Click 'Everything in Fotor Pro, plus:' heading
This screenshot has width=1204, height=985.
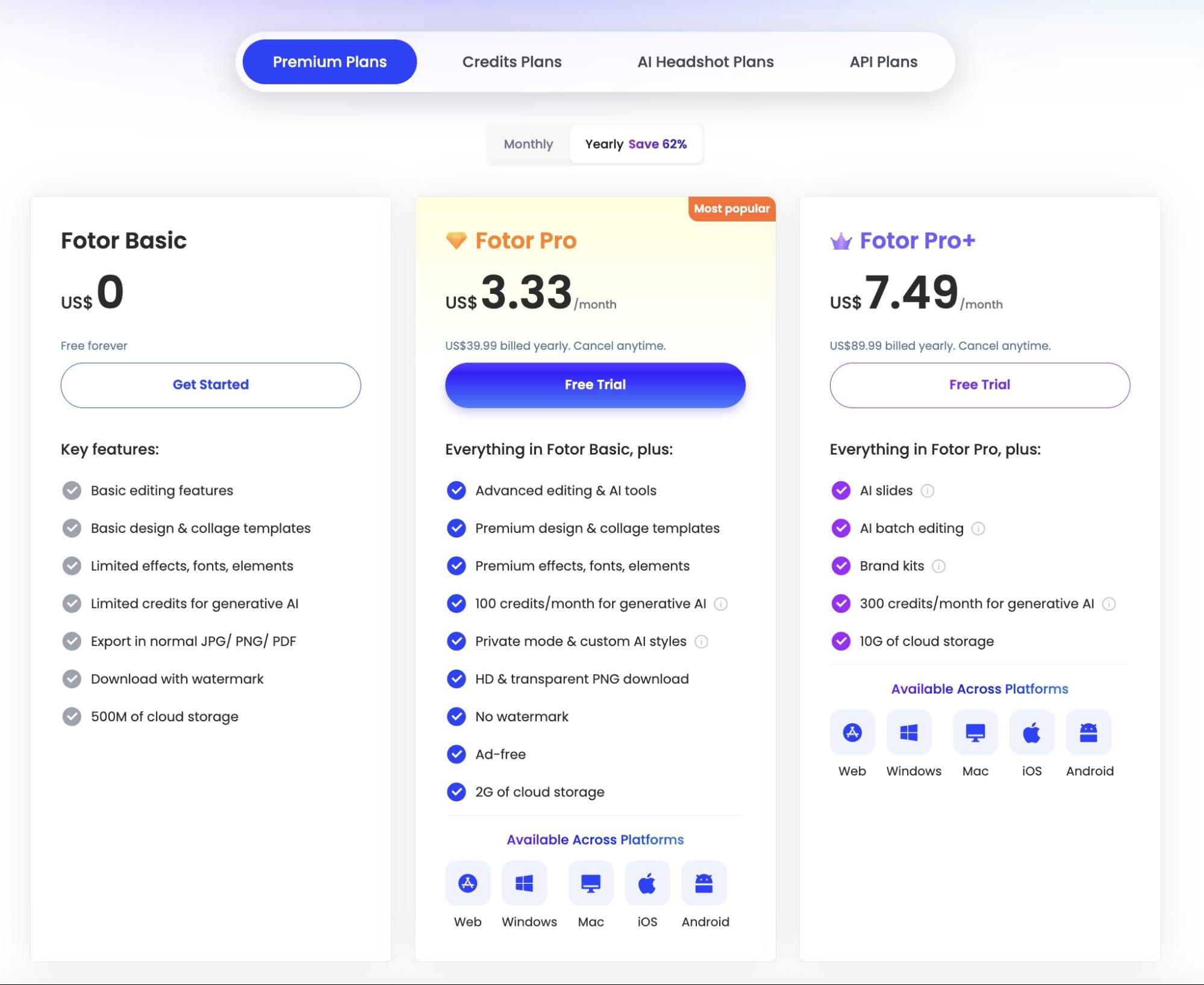pos(935,449)
